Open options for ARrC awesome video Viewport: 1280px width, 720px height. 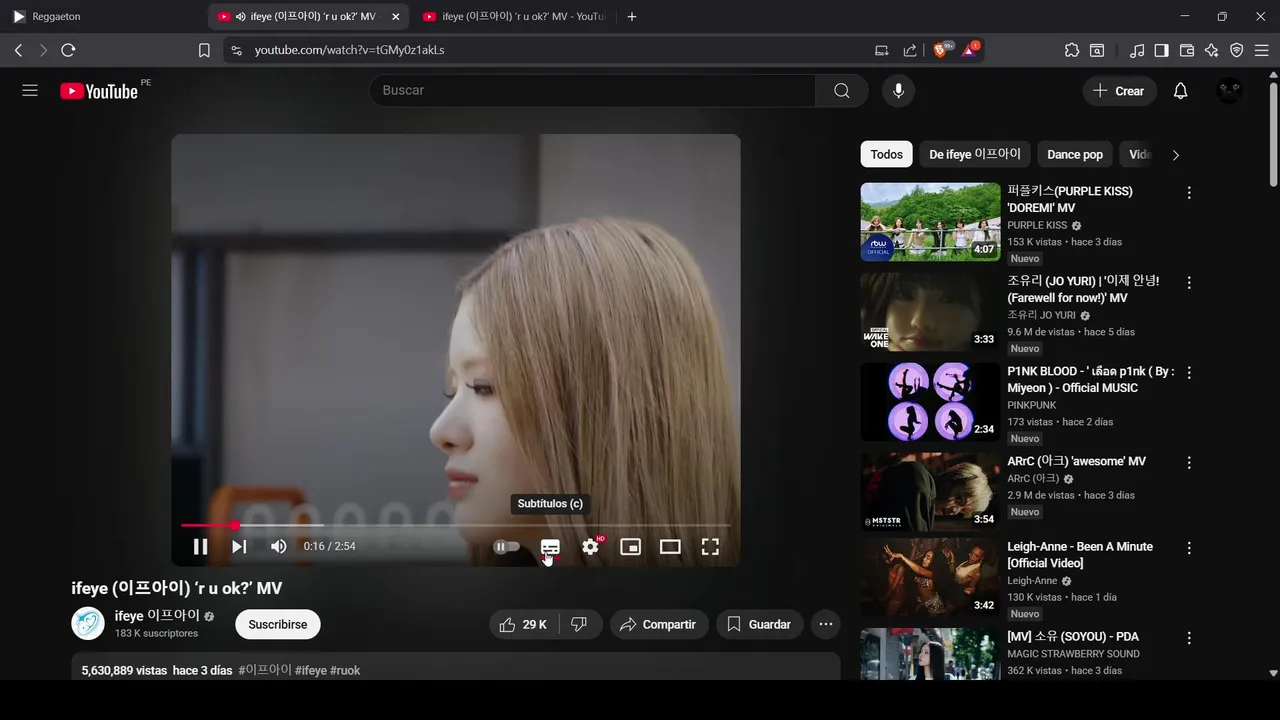click(1189, 463)
